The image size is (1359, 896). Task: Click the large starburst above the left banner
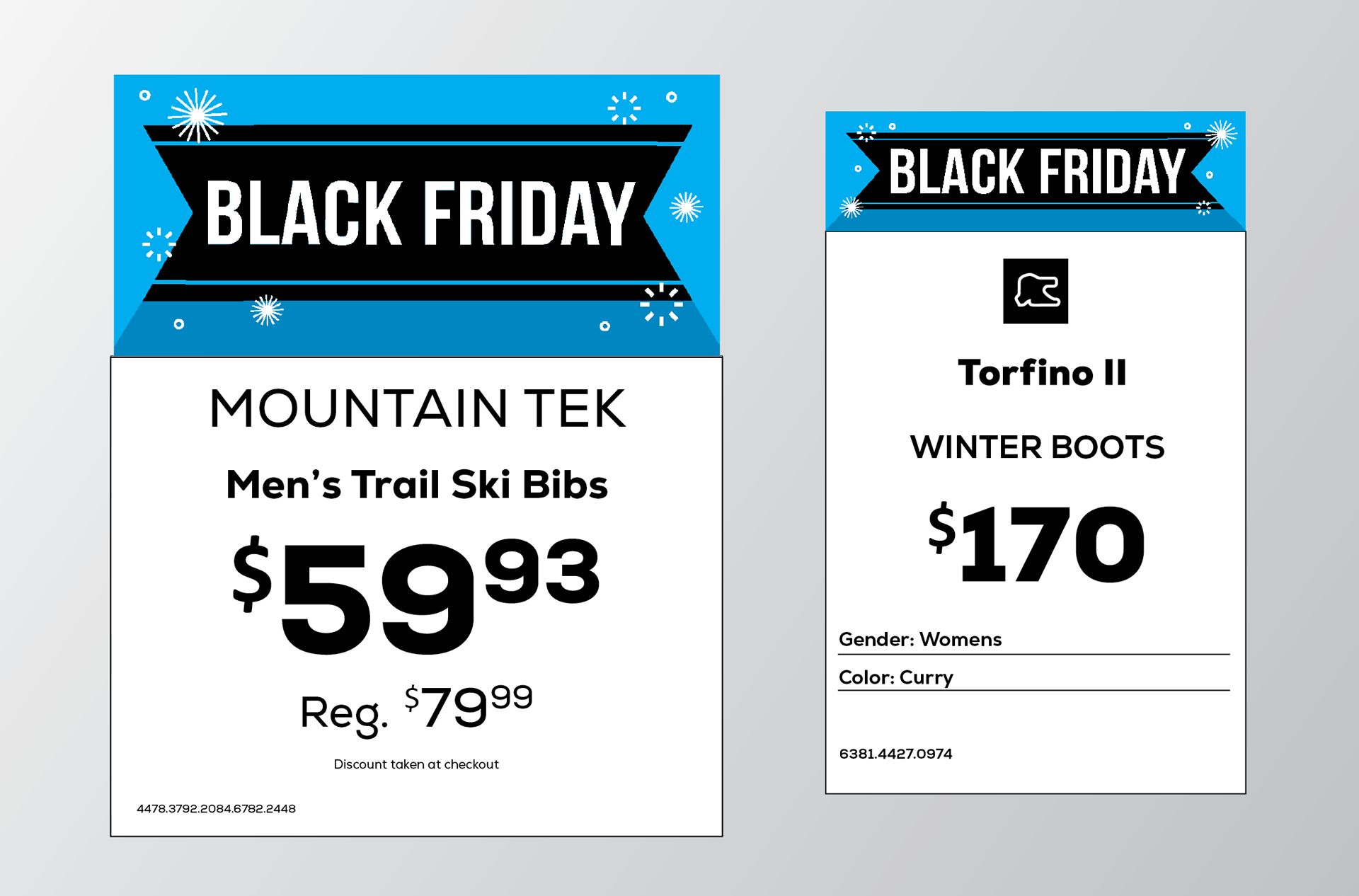point(197,115)
